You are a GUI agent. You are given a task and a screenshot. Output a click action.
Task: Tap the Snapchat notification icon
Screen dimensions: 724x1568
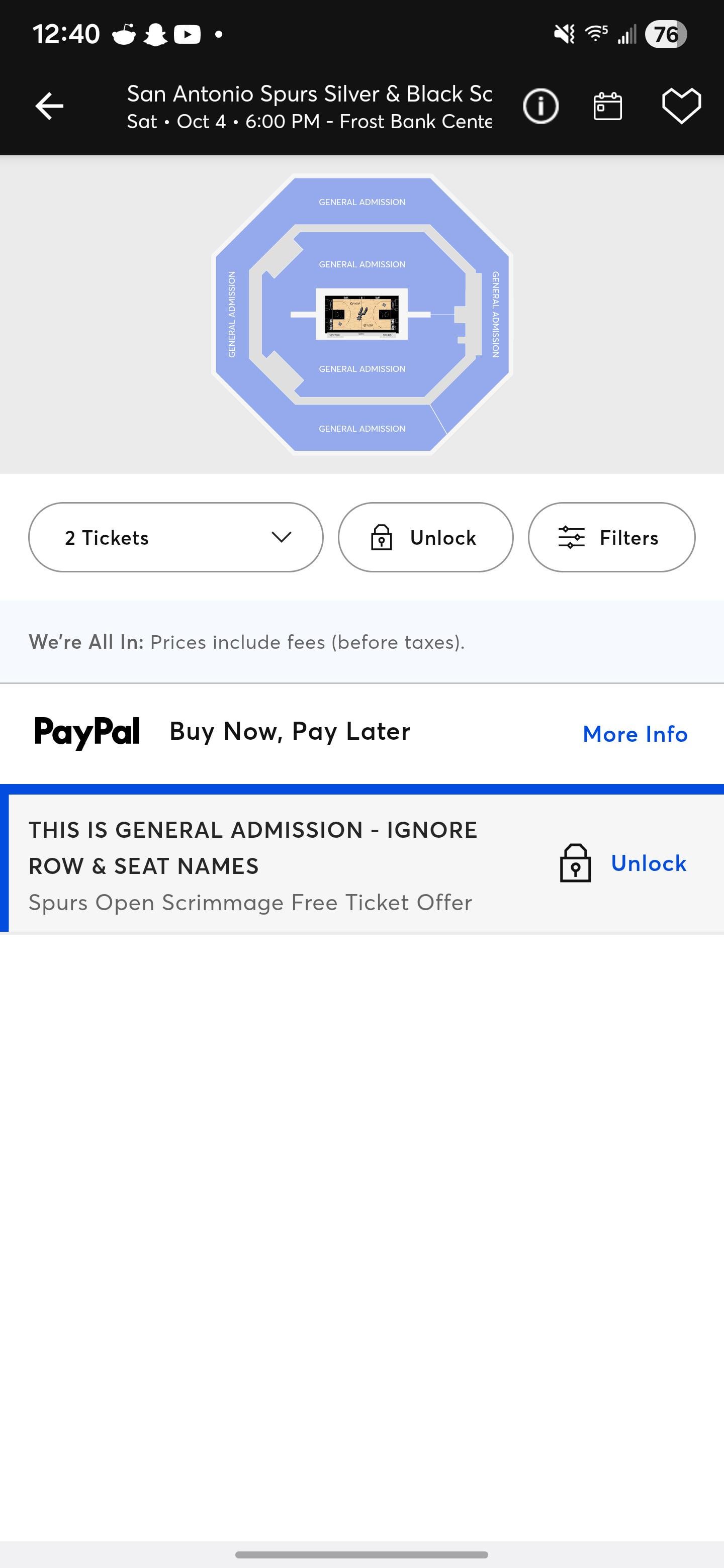(155, 34)
